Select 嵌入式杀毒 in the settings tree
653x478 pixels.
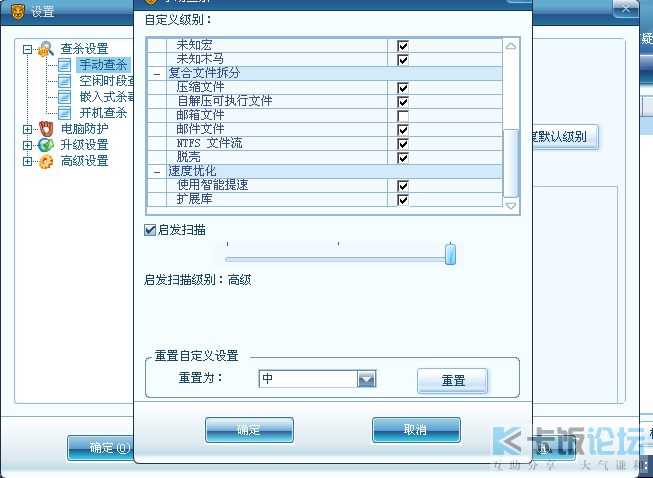107,97
